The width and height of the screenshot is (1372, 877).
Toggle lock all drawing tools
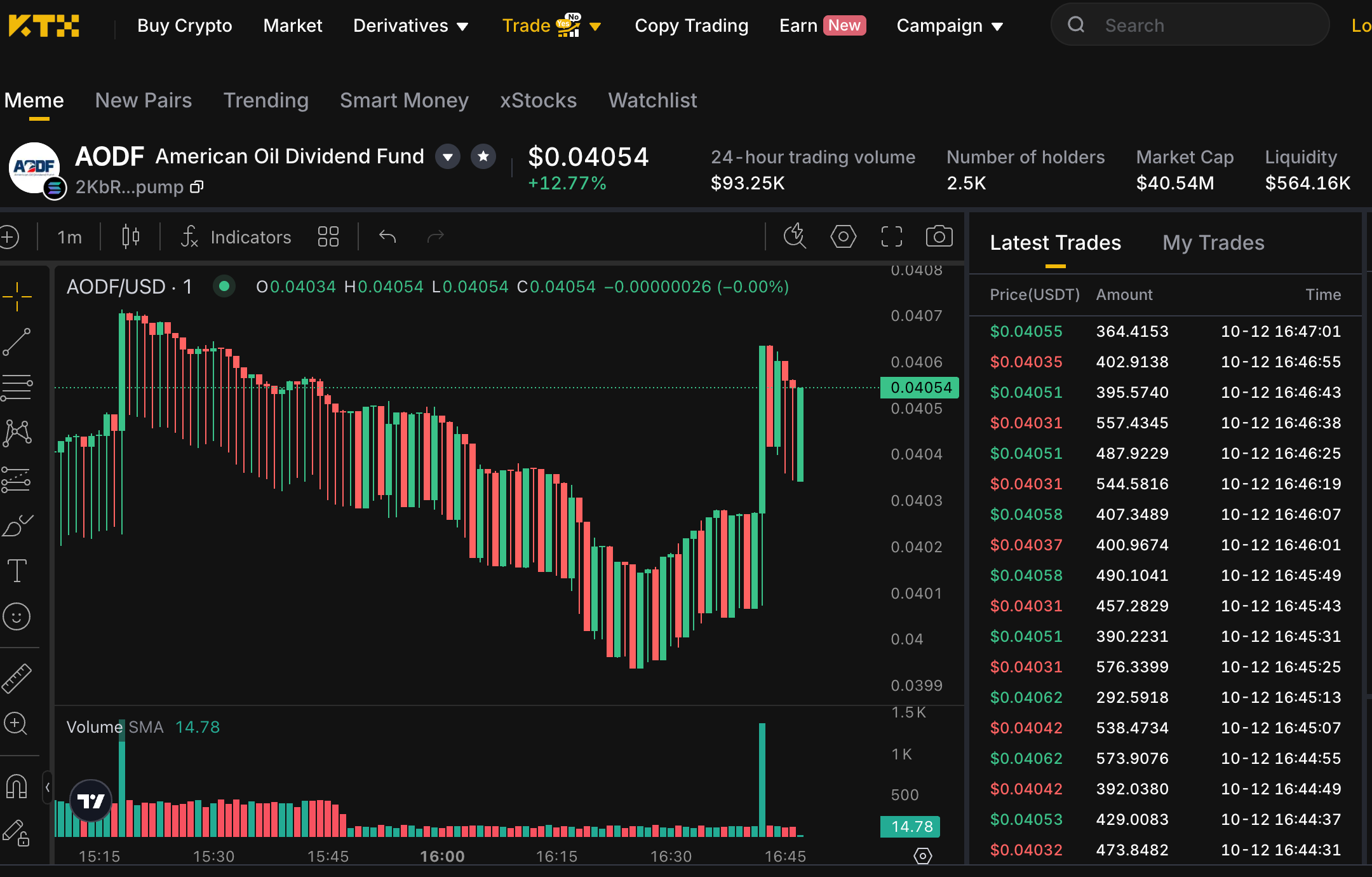point(17,832)
